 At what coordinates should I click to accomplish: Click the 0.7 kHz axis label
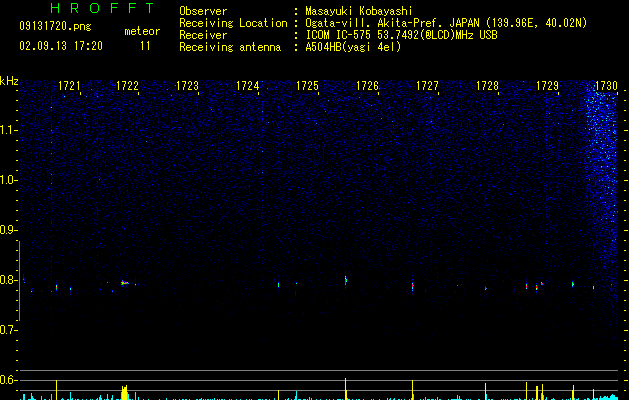coord(9,330)
